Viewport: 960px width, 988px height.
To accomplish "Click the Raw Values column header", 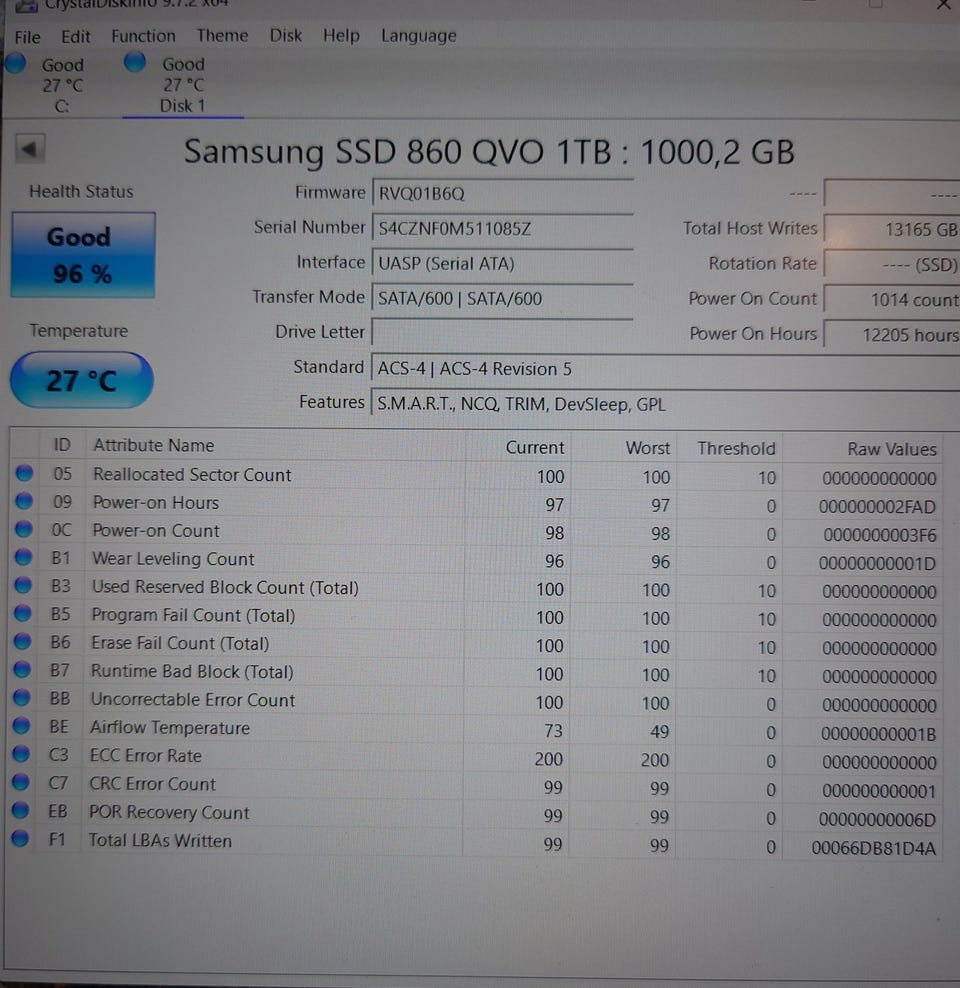I will [x=863, y=449].
